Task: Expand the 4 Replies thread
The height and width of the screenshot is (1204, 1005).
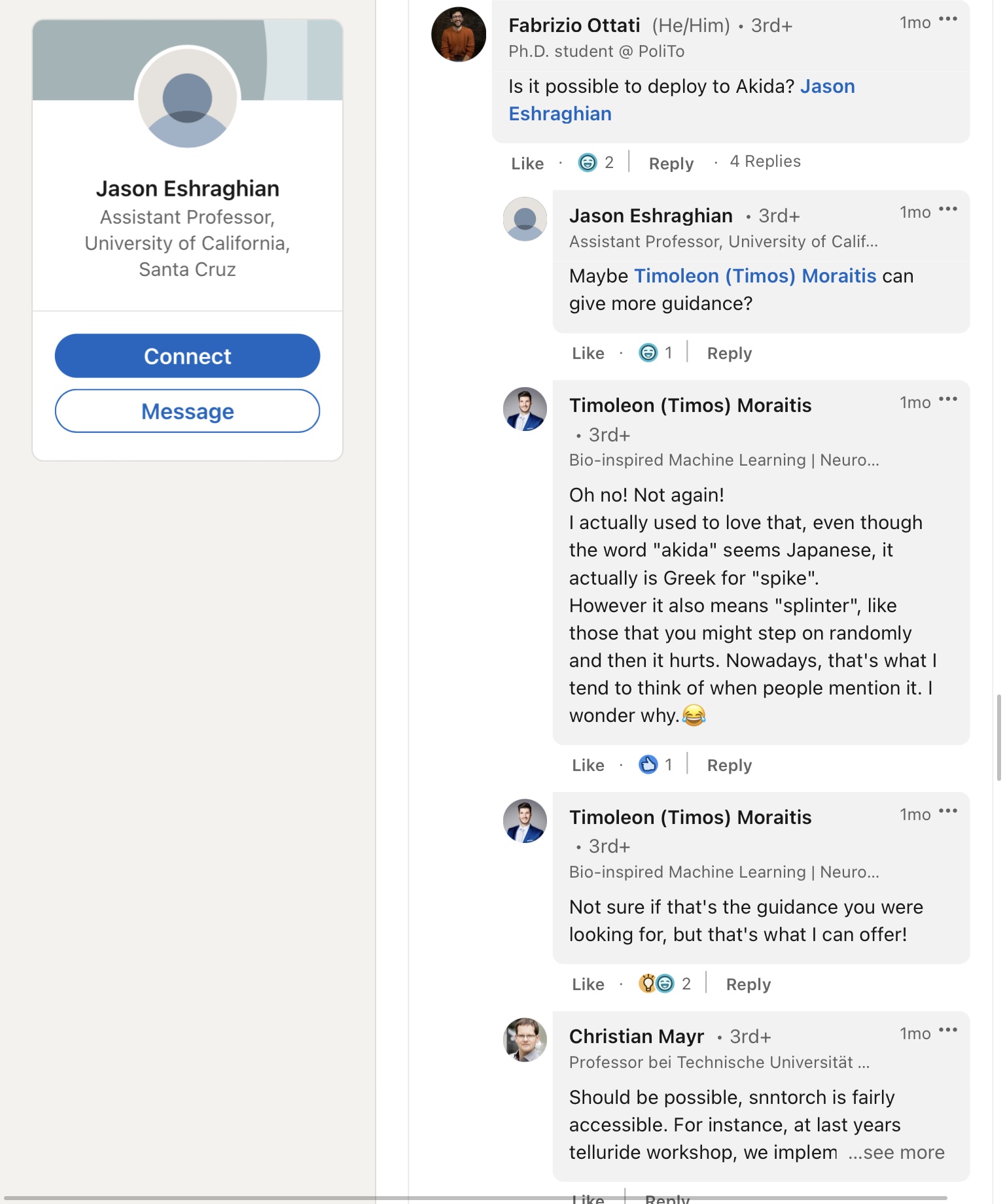Action: [765, 162]
